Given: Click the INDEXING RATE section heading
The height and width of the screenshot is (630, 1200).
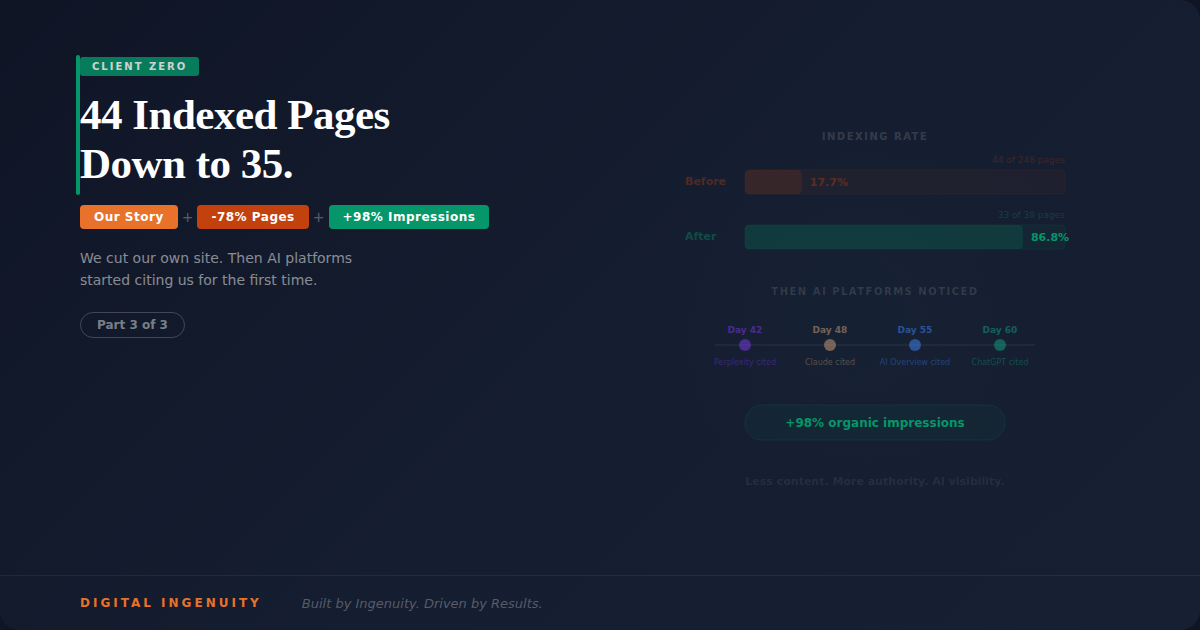Looking at the screenshot, I should click(x=874, y=135).
